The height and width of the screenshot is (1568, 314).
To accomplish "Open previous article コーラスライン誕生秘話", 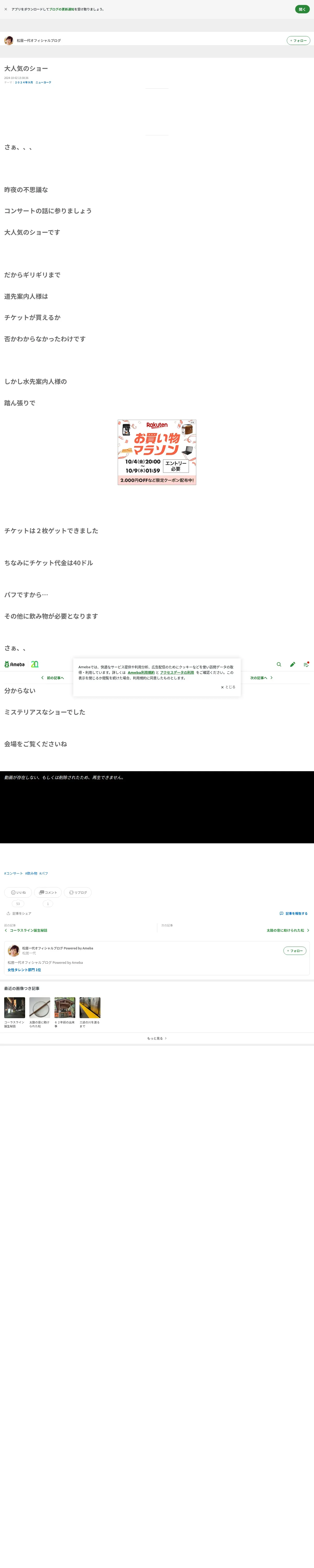I will coord(26,931).
